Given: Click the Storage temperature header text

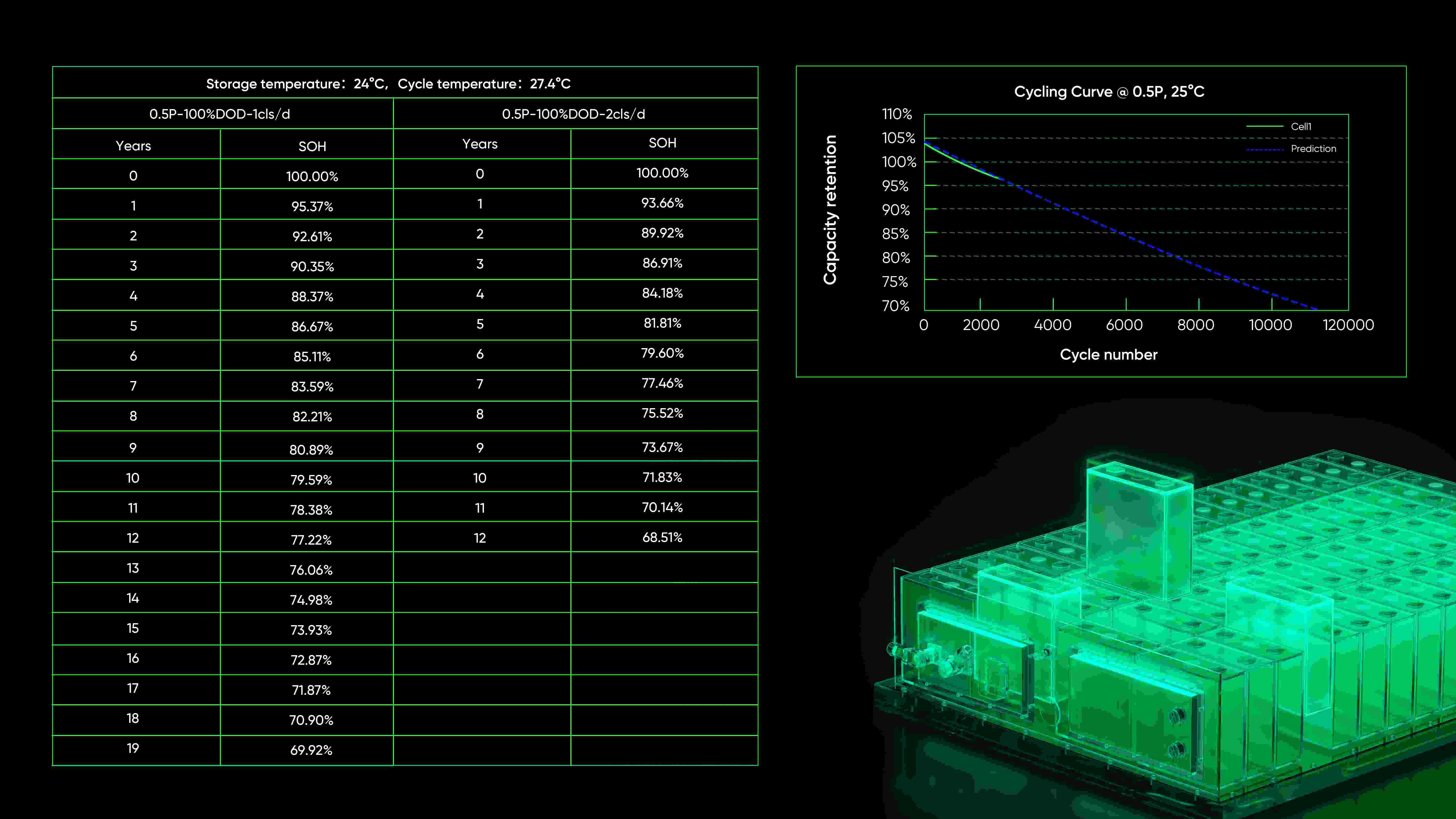Looking at the screenshot, I should 388,84.
